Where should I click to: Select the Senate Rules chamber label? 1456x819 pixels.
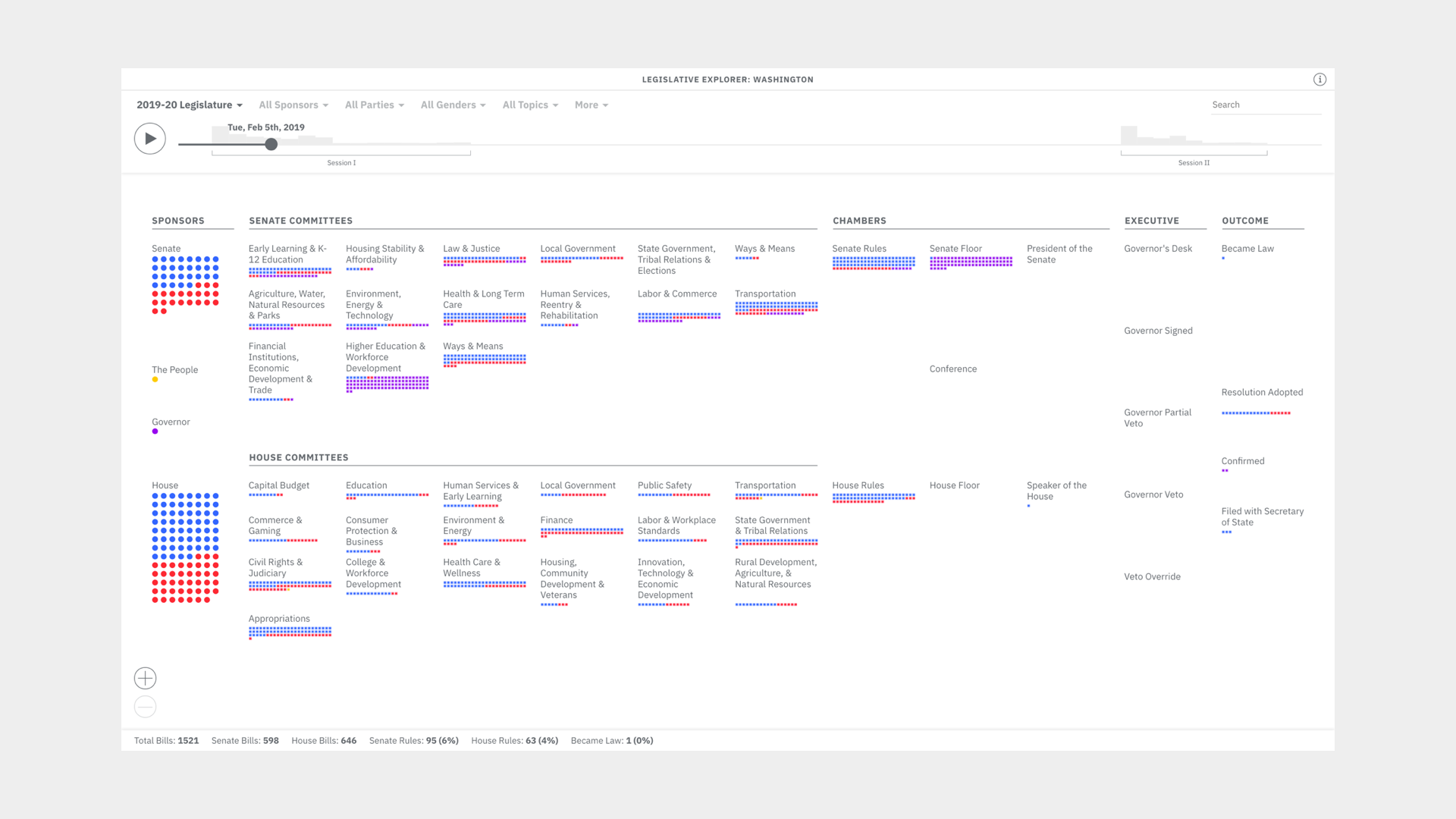[858, 249]
